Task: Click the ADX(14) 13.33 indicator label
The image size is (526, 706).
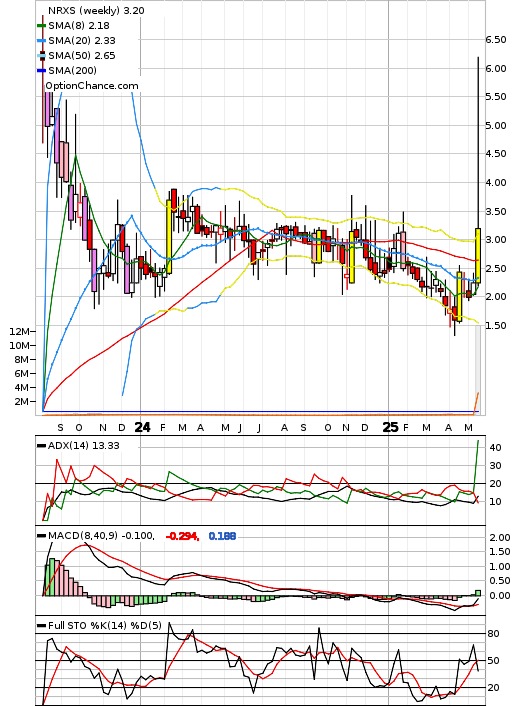Action: click(83, 445)
